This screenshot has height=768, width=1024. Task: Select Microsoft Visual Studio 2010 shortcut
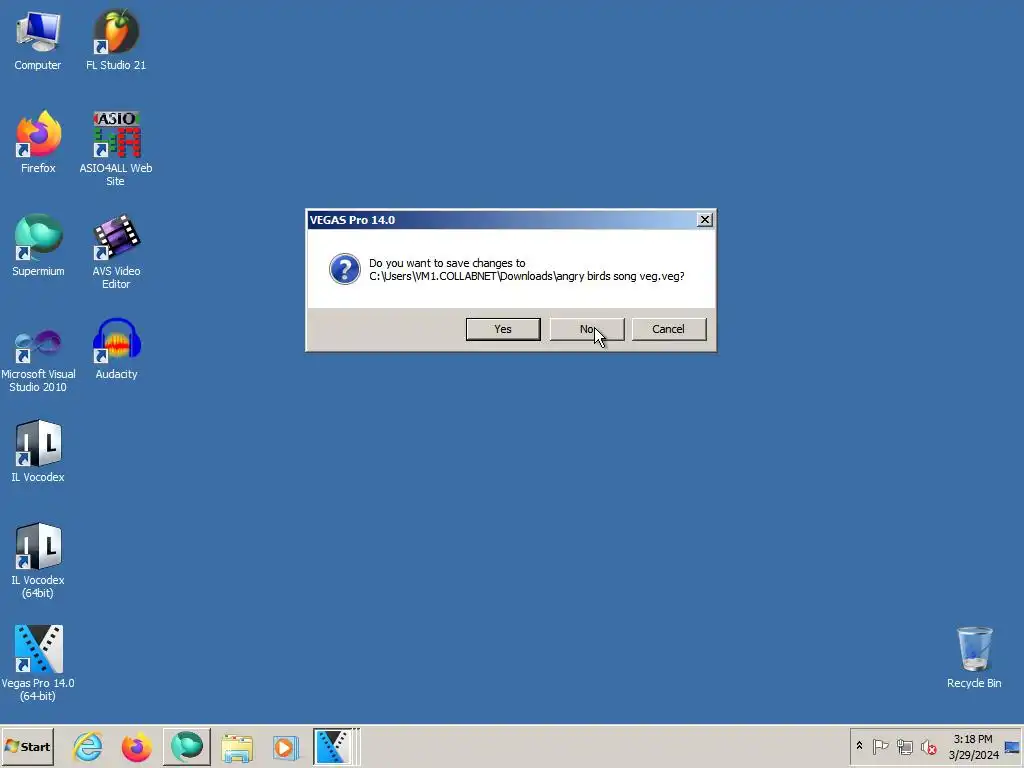pyautogui.click(x=38, y=358)
